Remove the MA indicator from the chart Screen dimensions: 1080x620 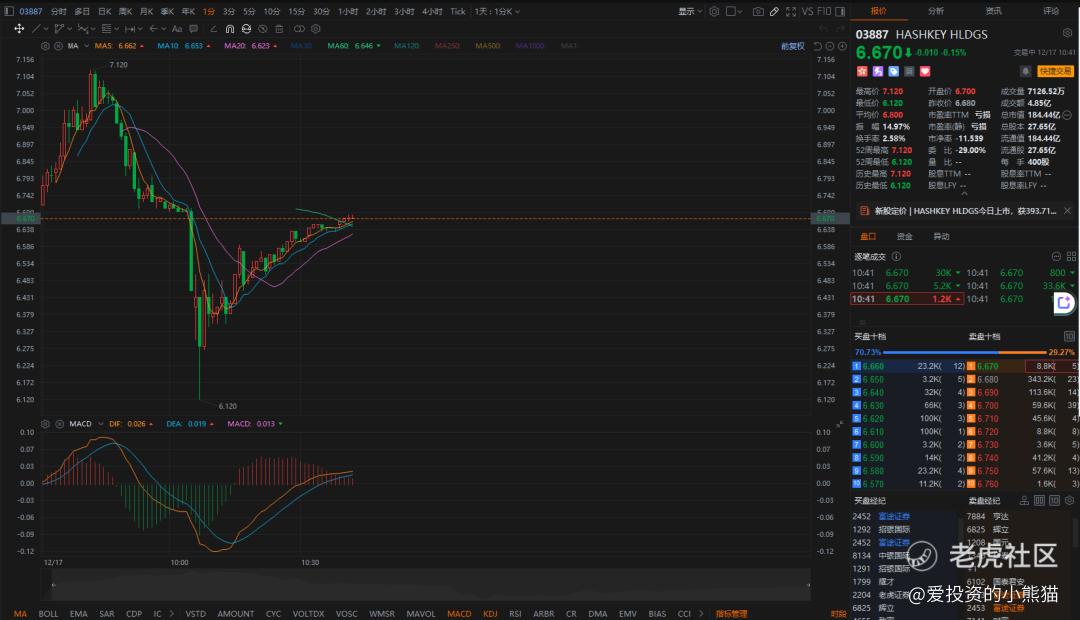[x=58, y=45]
